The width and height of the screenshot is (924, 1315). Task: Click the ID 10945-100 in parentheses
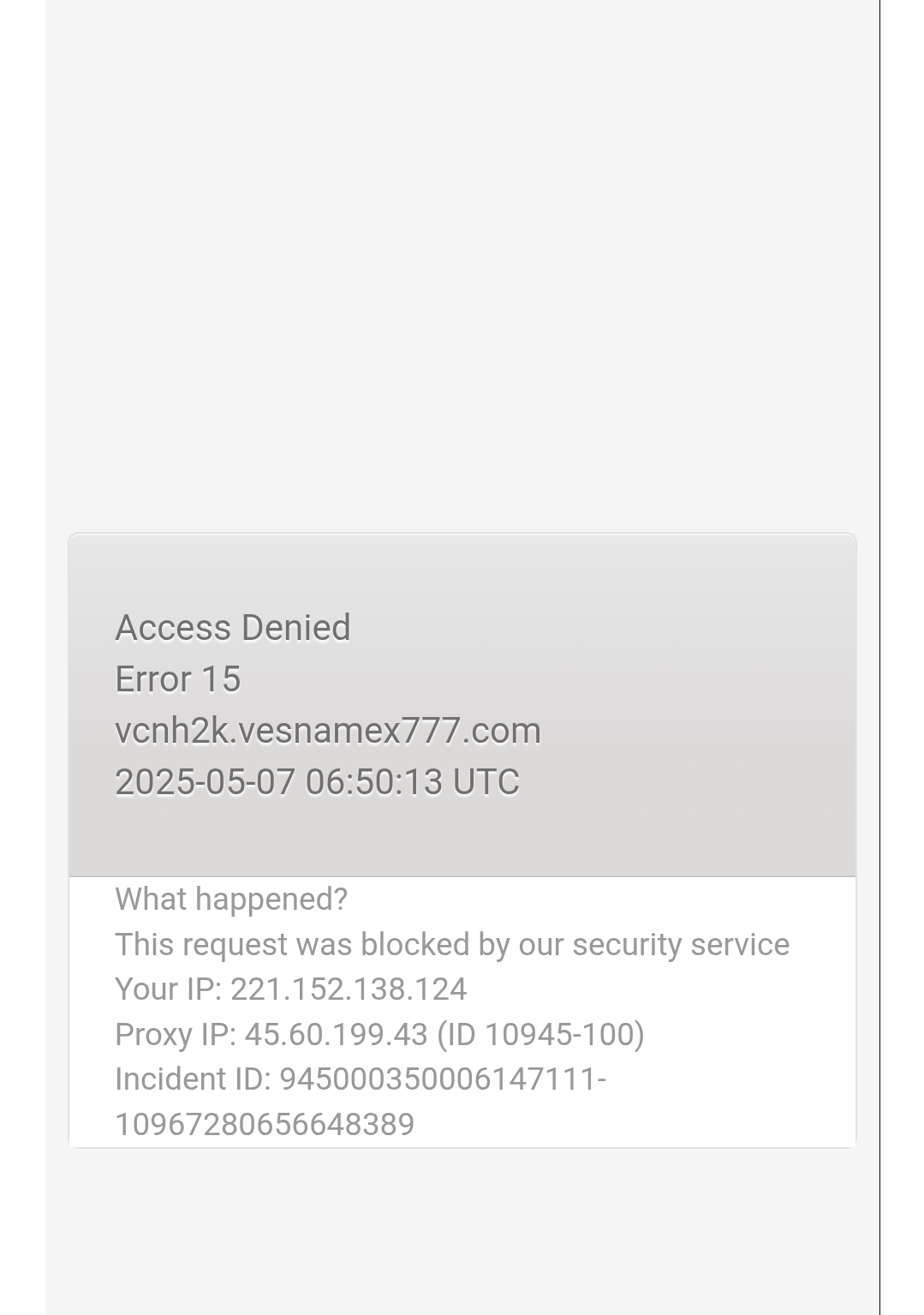tap(540, 1035)
